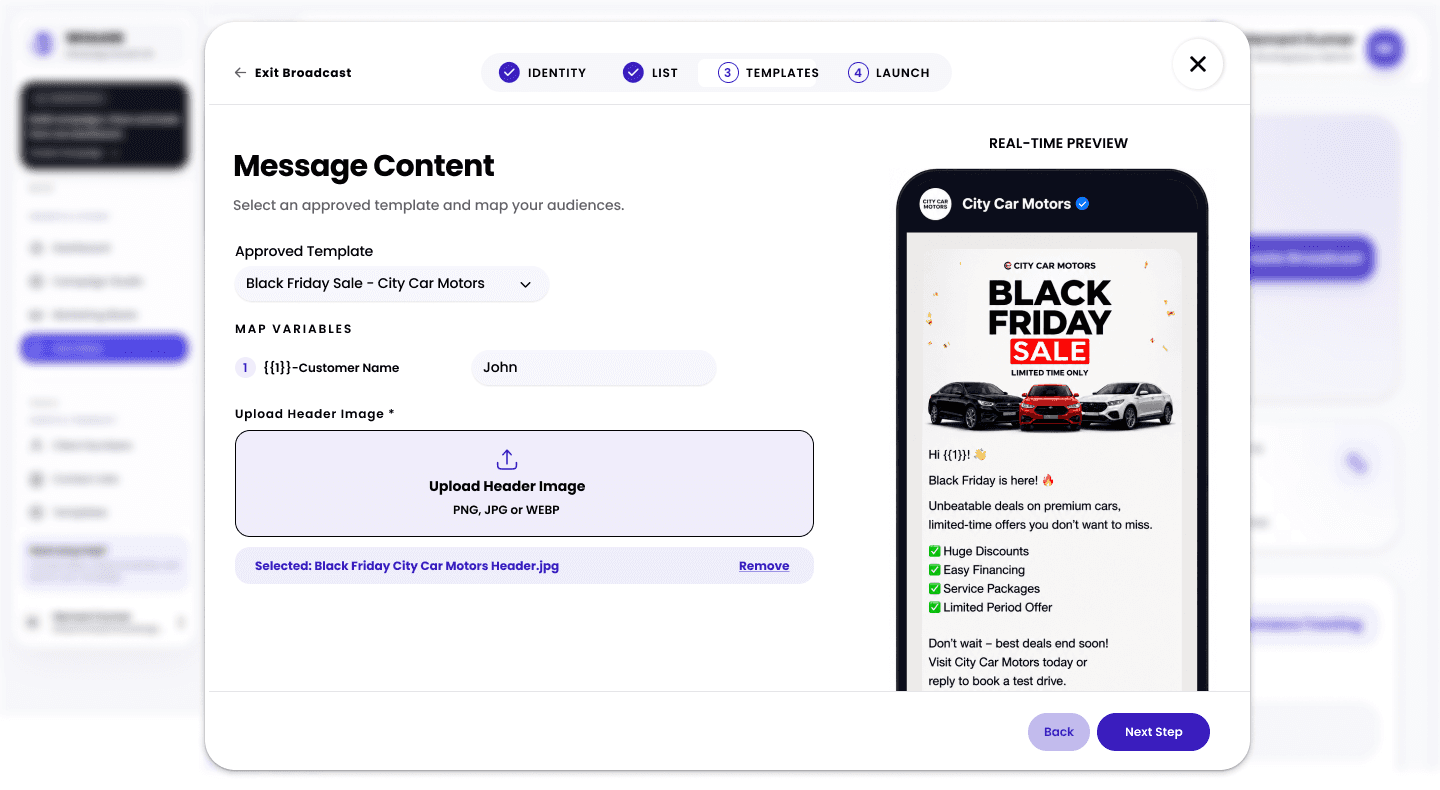This screenshot has width=1440, height=790.
Task: Click the variable number 1 badge
Action: pos(245,368)
